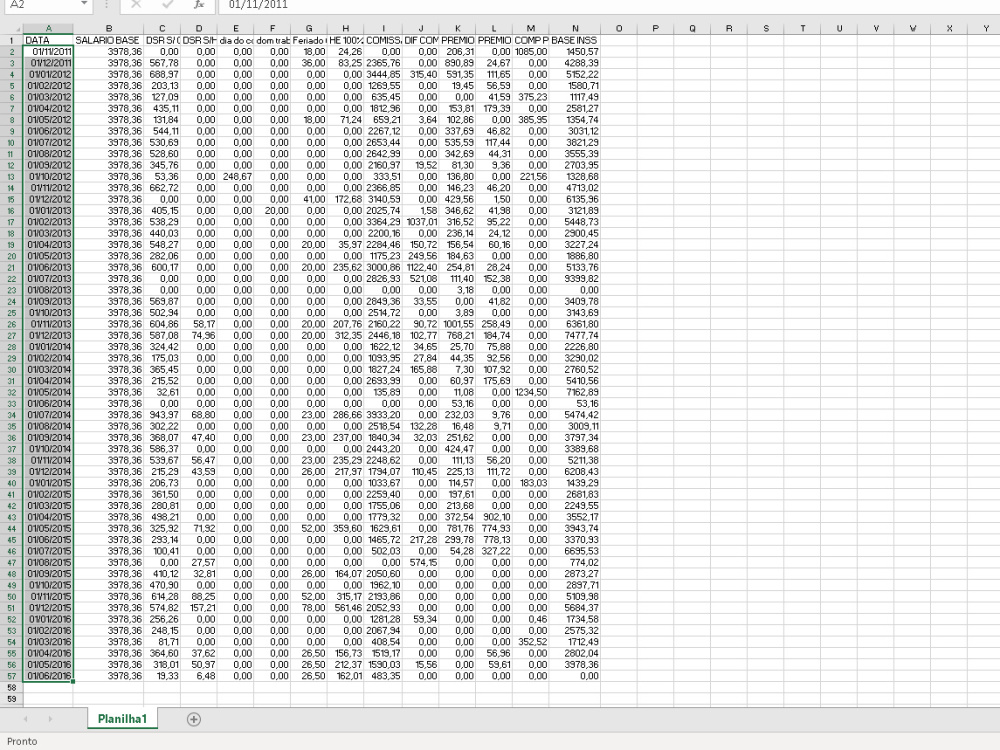The width and height of the screenshot is (1000, 750).
Task: Click the Feriado header cell
Action: [309, 40]
